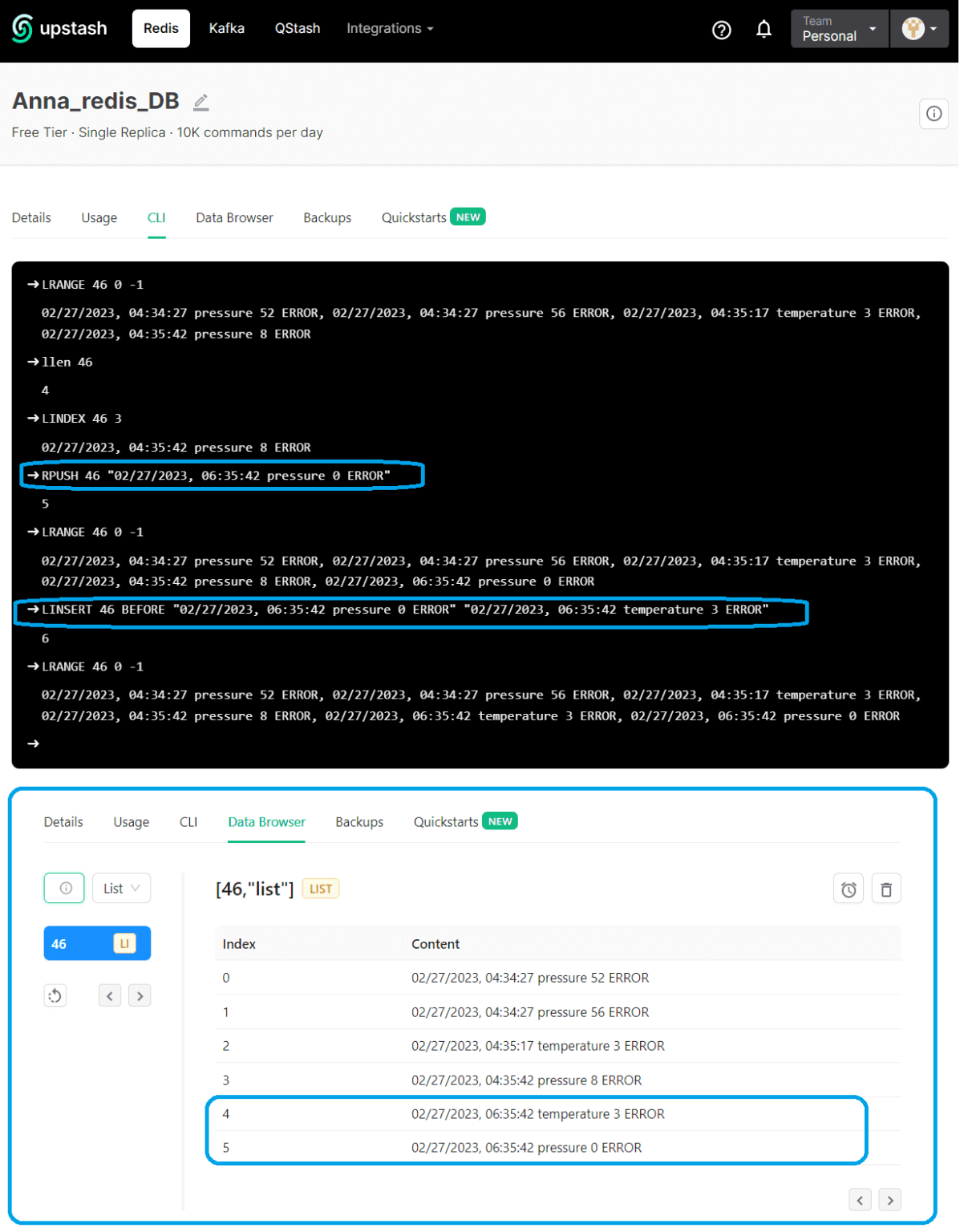The image size is (960, 1232).
Task: Refresh keys with the reset icon
Action: coord(55,995)
